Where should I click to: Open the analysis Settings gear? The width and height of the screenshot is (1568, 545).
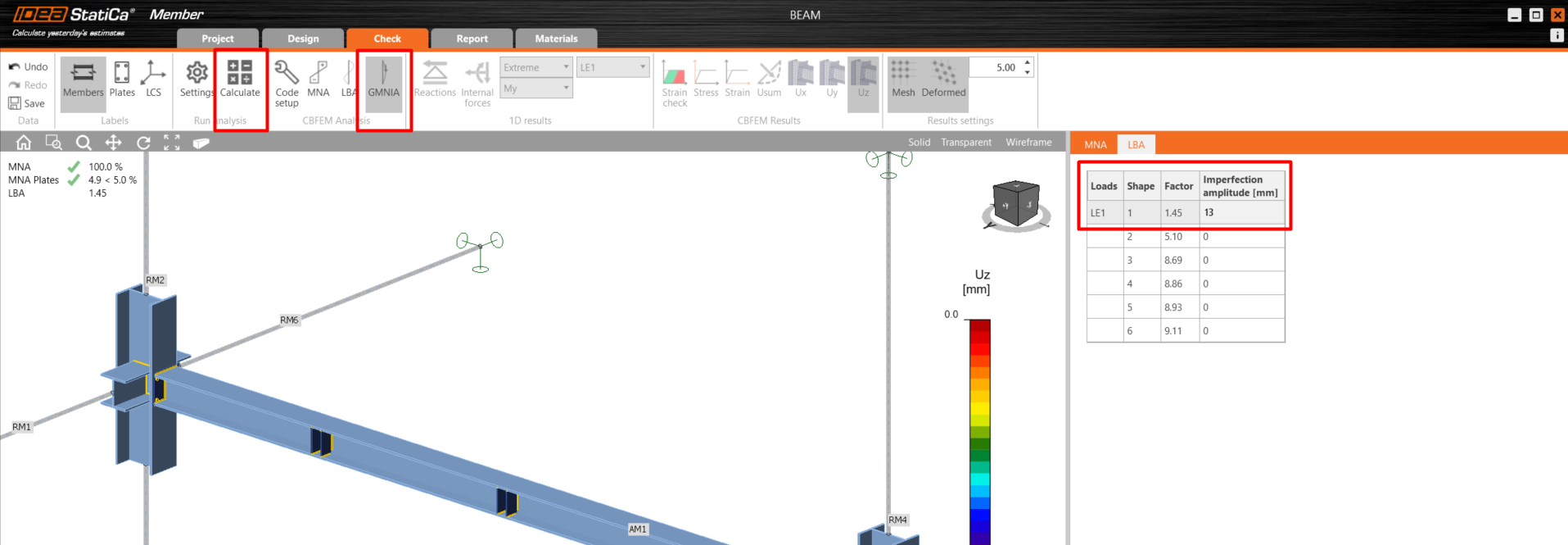[x=197, y=79]
